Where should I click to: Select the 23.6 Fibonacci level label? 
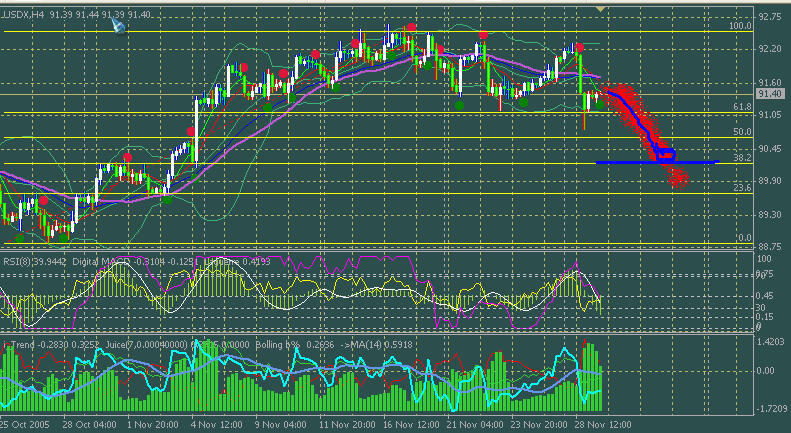(x=743, y=188)
